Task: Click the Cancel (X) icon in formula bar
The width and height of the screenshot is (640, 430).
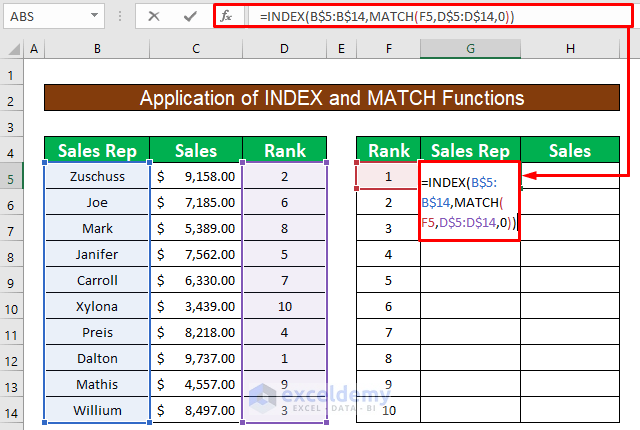Action: tap(153, 16)
